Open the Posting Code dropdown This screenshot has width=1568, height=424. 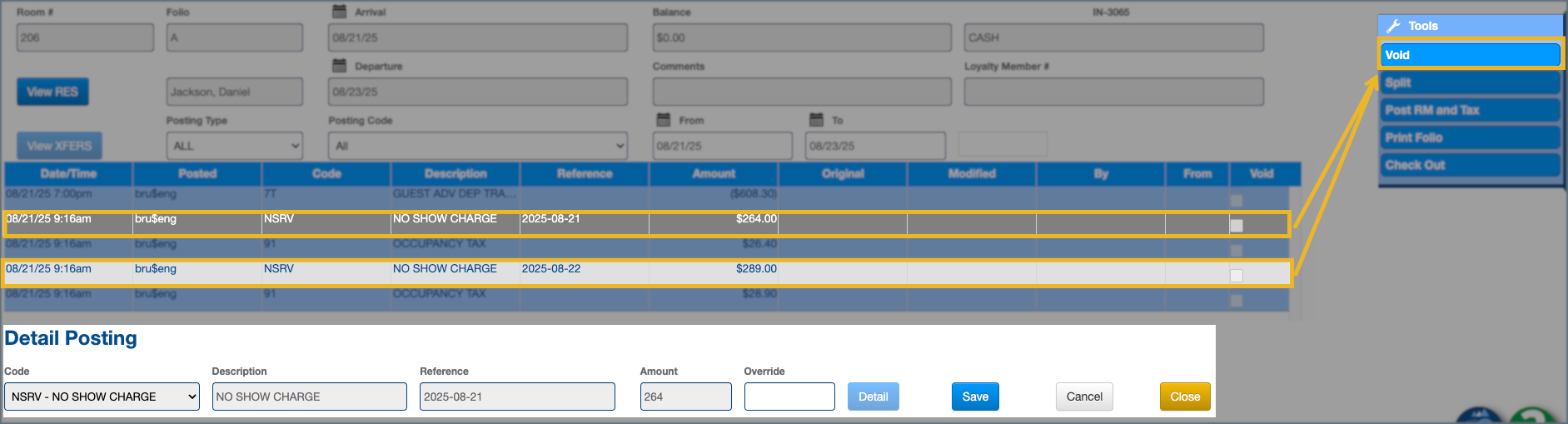pos(477,146)
